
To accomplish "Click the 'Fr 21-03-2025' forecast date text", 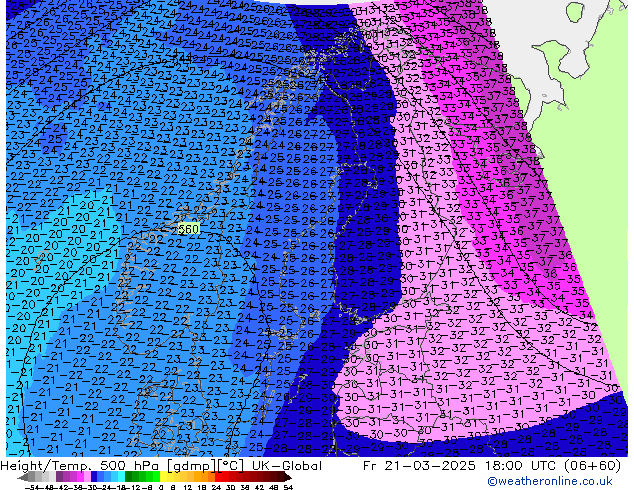I will [419, 466].
